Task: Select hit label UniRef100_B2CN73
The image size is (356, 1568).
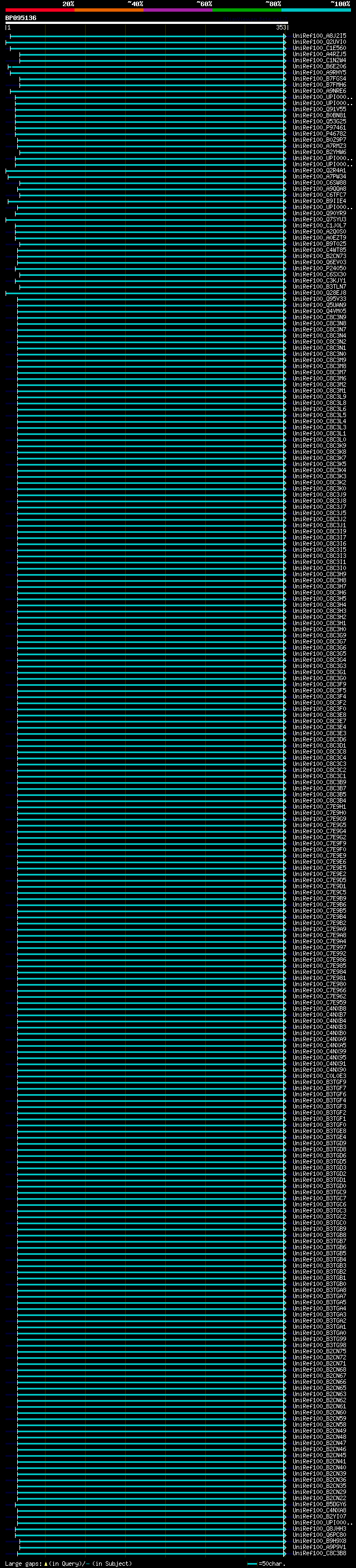Action: (319, 256)
